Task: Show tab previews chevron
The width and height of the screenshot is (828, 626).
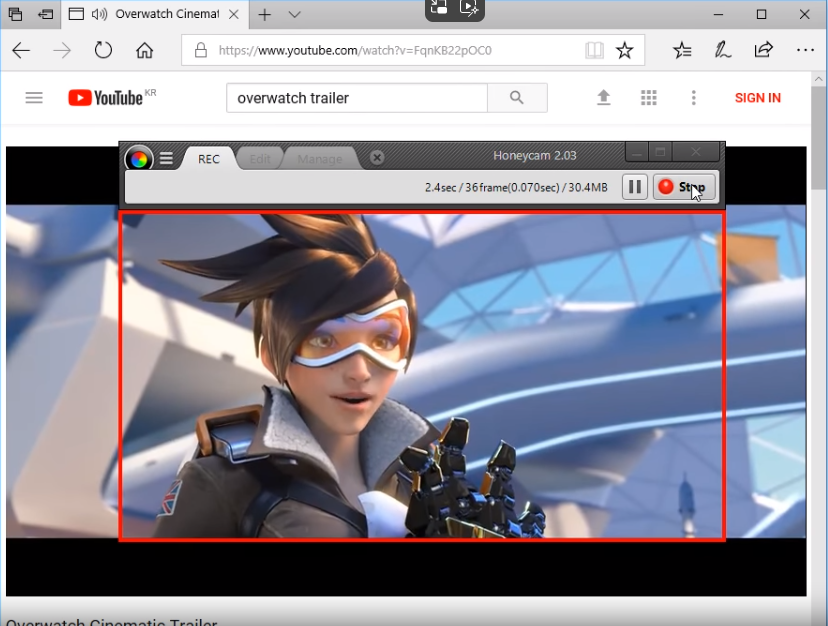Action: tap(295, 15)
